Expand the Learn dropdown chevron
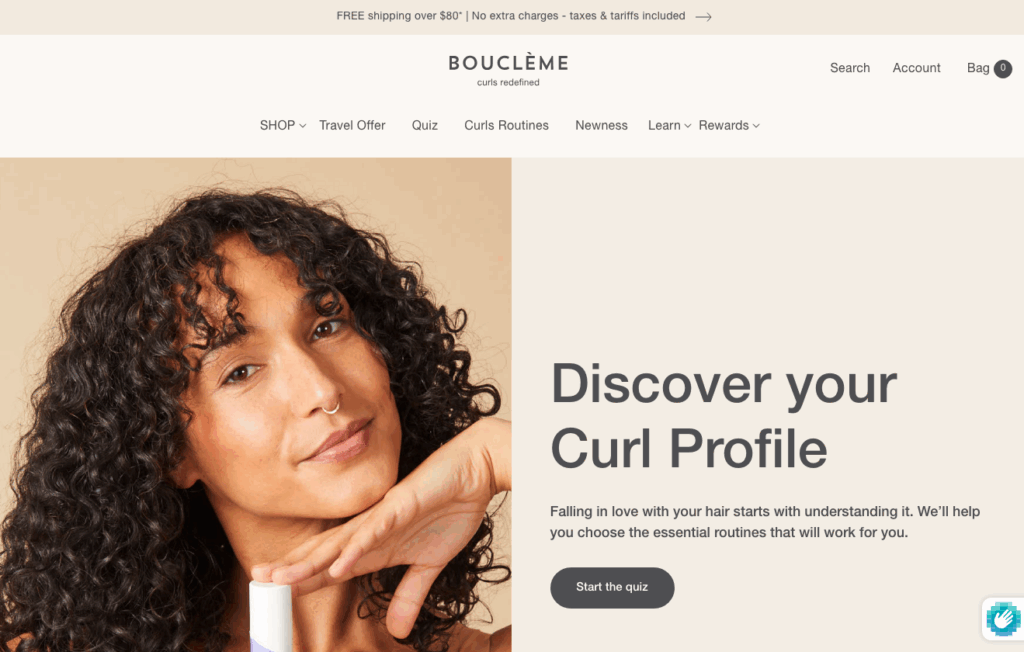 tap(688, 126)
